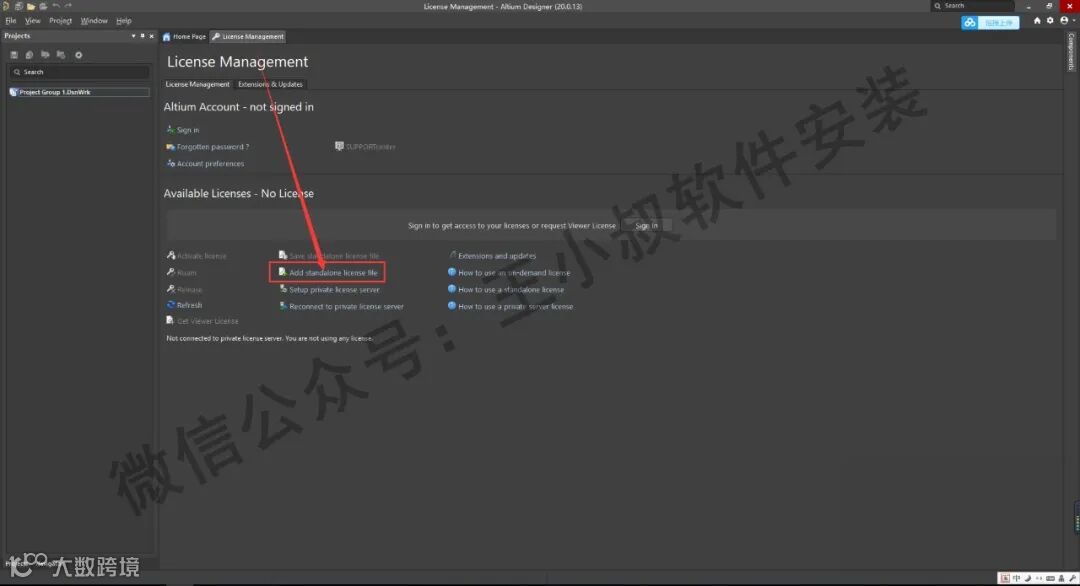Viewport: 1080px width, 586px height.
Task: Click the Projects panel search field
Action: (x=79, y=72)
